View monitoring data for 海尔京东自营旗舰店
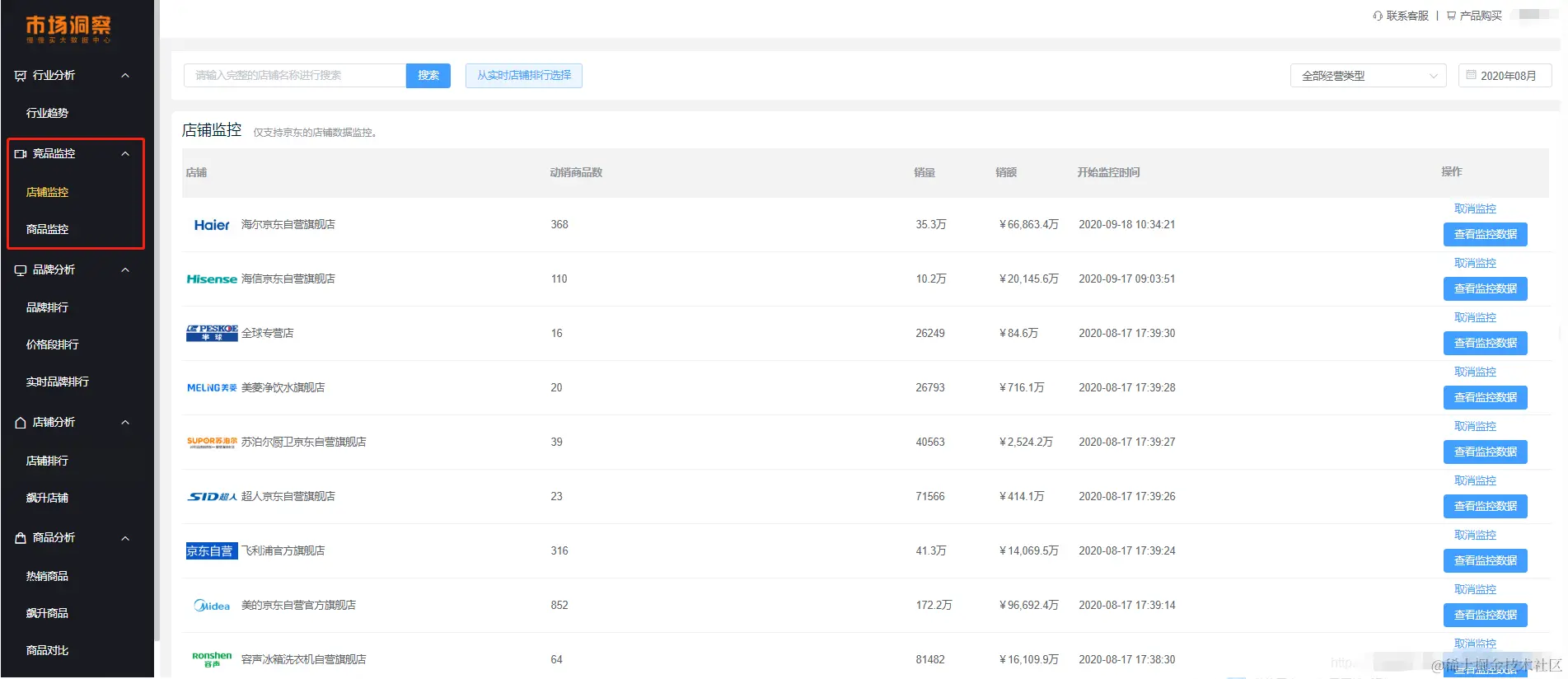The image size is (1568, 679). pyautogui.click(x=1486, y=235)
